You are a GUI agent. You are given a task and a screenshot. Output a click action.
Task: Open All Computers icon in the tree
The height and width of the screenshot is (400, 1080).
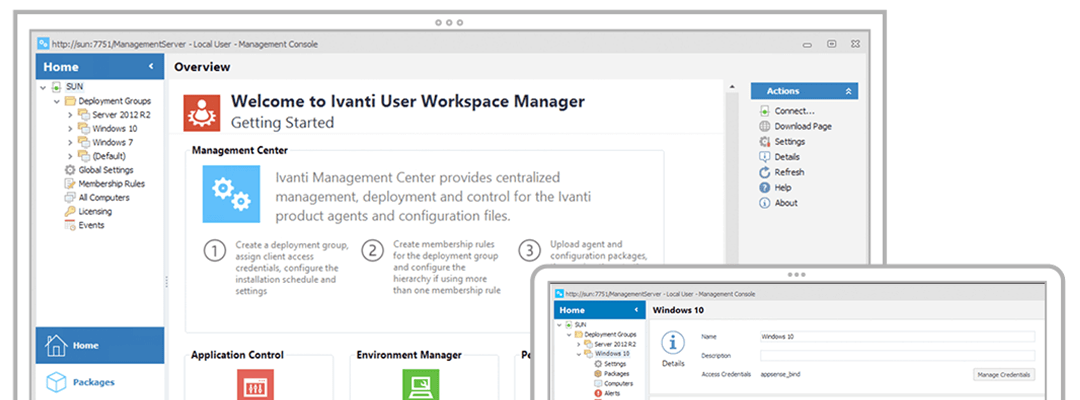pyautogui.click(x=70, y=198)
